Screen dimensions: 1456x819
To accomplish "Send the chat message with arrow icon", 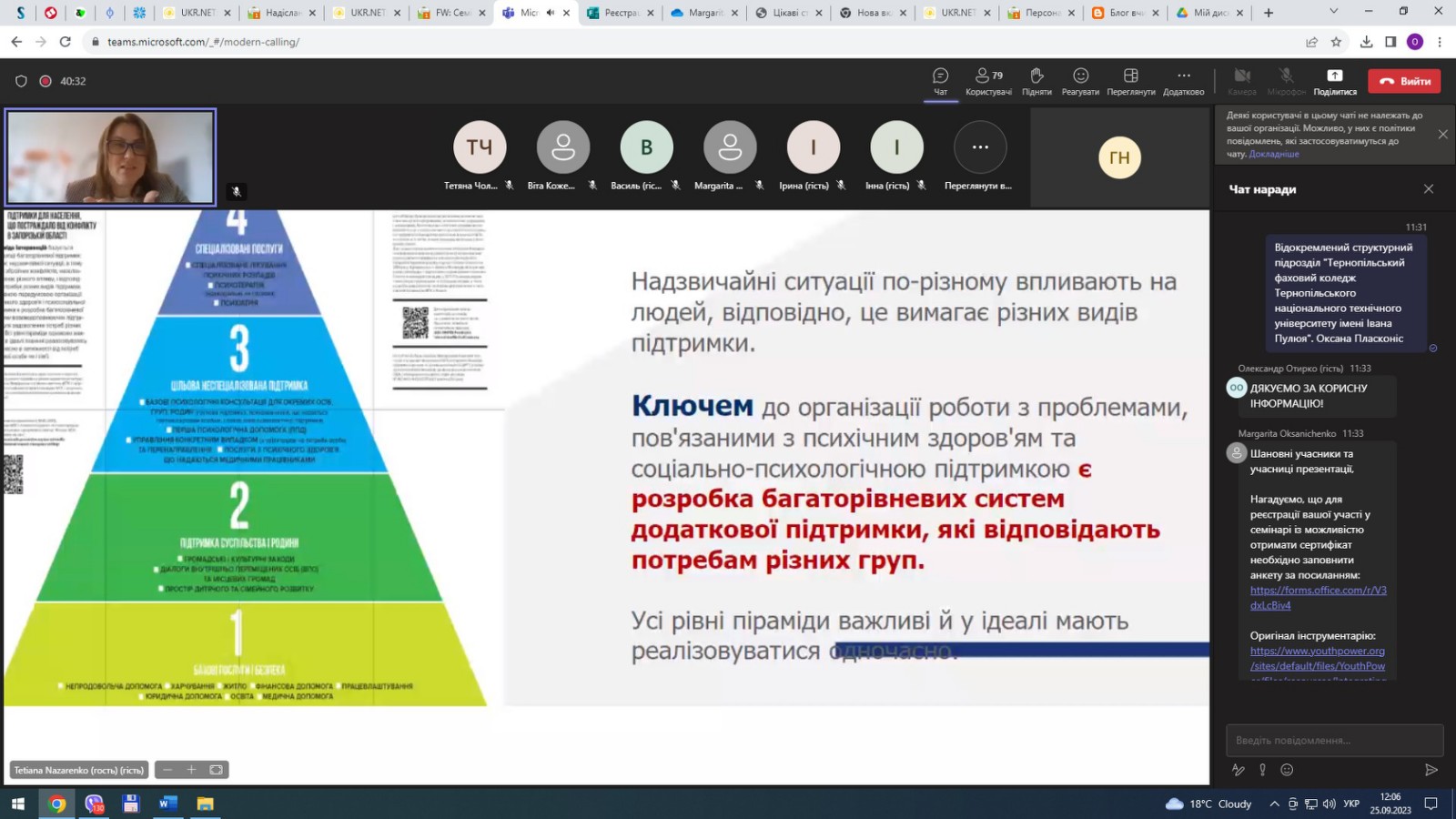I will coord(1431,770).
